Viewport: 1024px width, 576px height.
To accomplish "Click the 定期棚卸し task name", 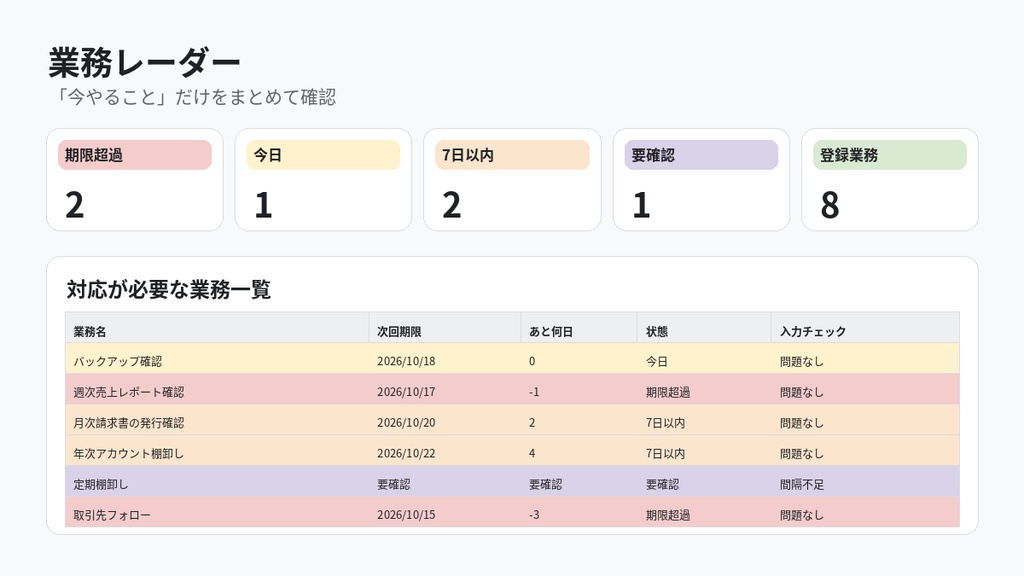I will coord(101,484).
